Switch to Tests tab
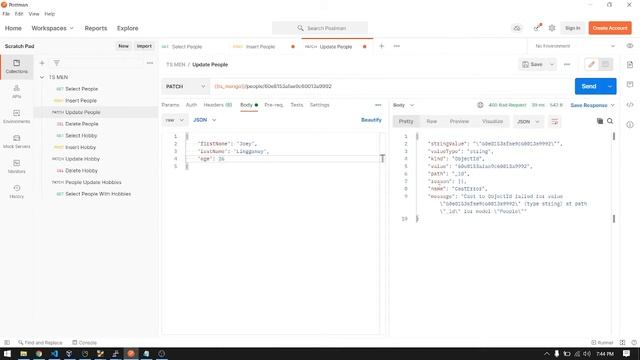This screenshot has height=360, width=640. point(297,105)
